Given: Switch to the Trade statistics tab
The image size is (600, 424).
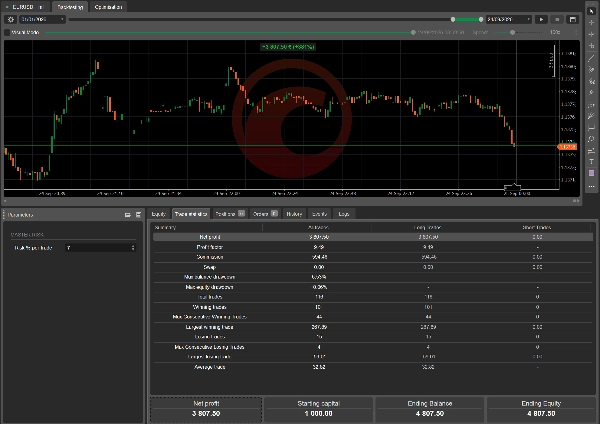Looking at the screenshot, I should [191, 214].
